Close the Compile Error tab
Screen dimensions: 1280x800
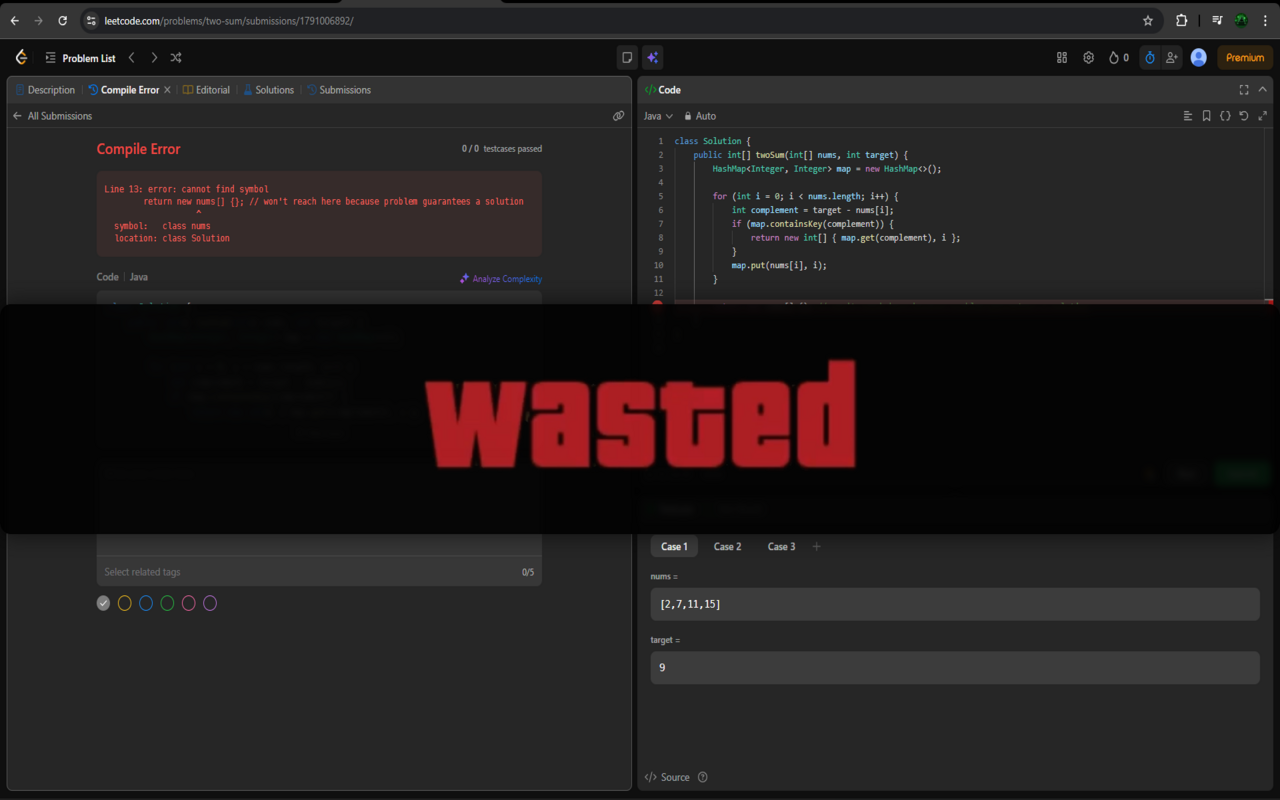click(x=167, y=90)
